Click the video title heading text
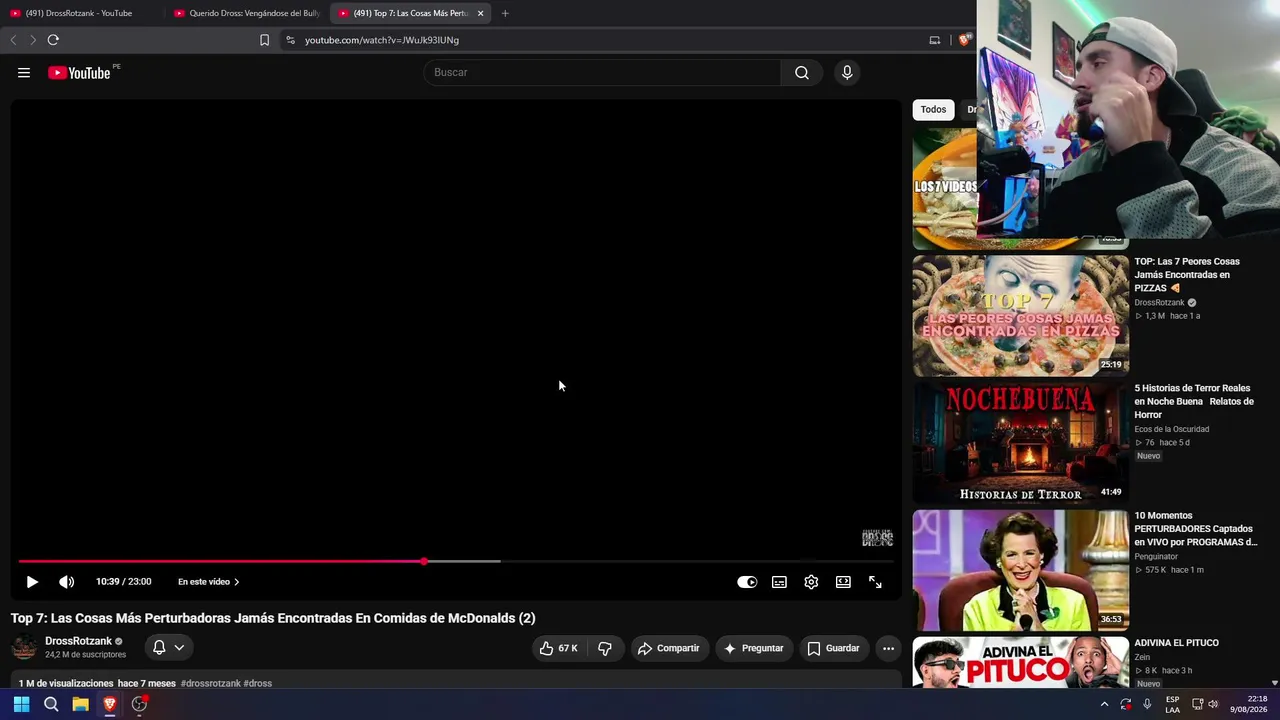The width and height of the screenshot is (1280, 720). click(x=273, y=618)
